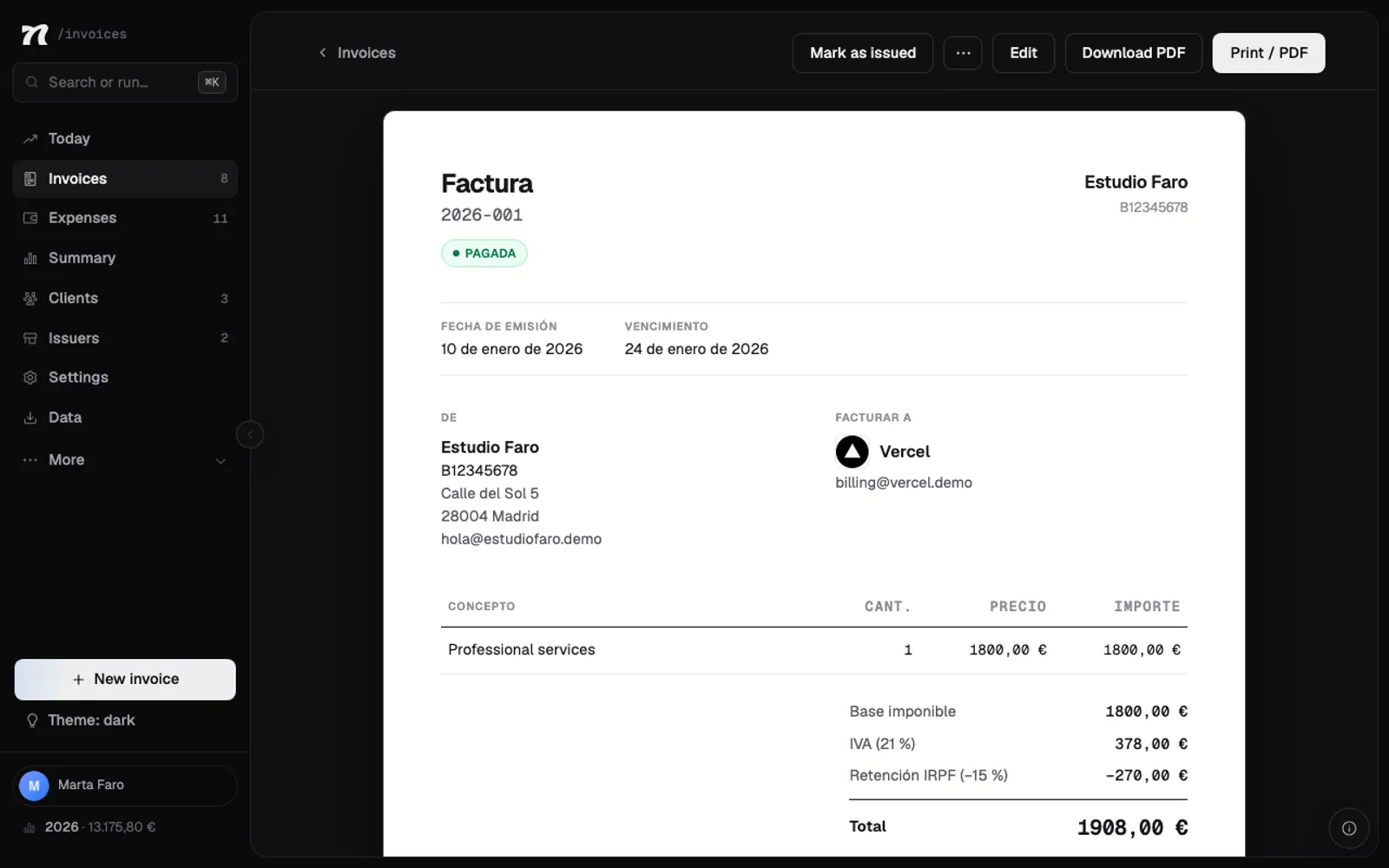Screen dimensions: 1389x868
Task: Open the Settings gear icon
Action: [30, 378]
